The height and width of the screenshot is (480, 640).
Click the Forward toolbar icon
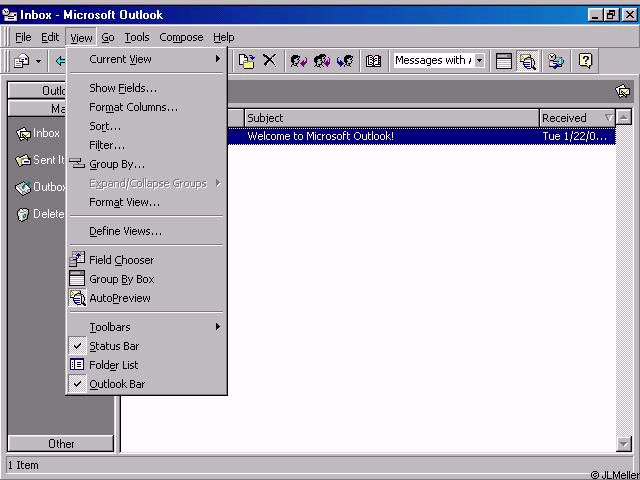[x=345, y=61]
